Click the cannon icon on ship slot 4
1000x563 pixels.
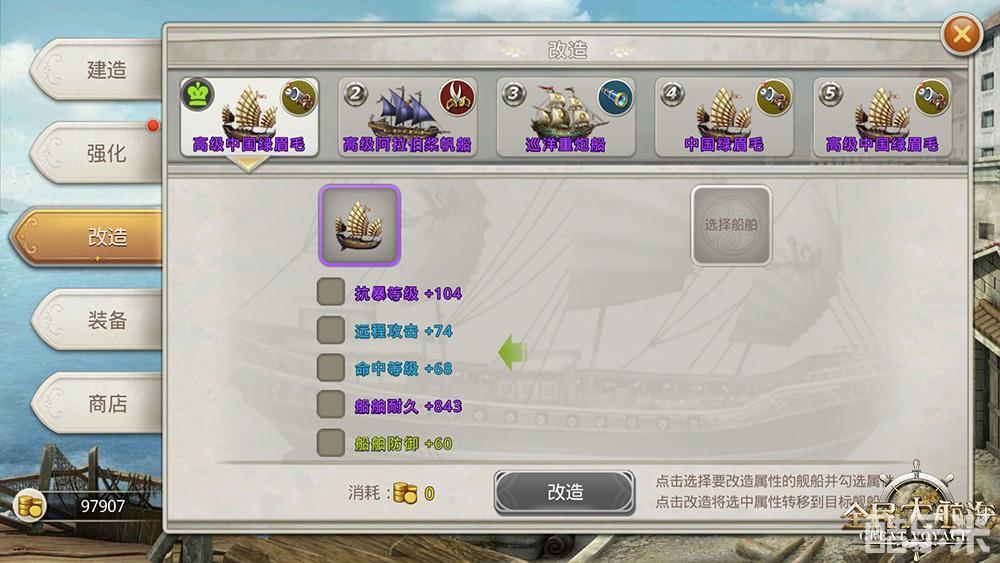pyautogui.click(x=774, y=98)
